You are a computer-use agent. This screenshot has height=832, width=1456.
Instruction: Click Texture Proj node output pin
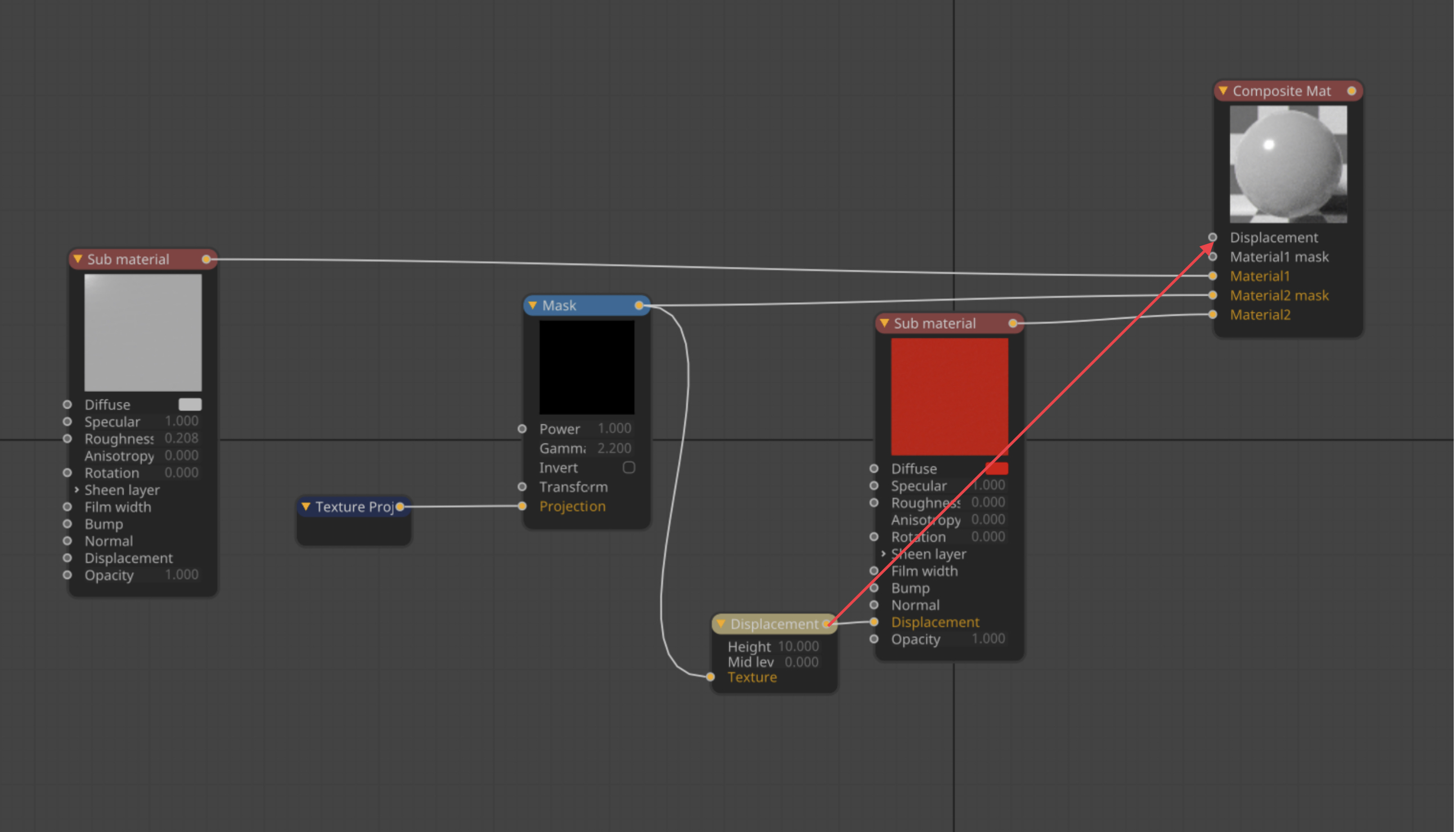399,506
